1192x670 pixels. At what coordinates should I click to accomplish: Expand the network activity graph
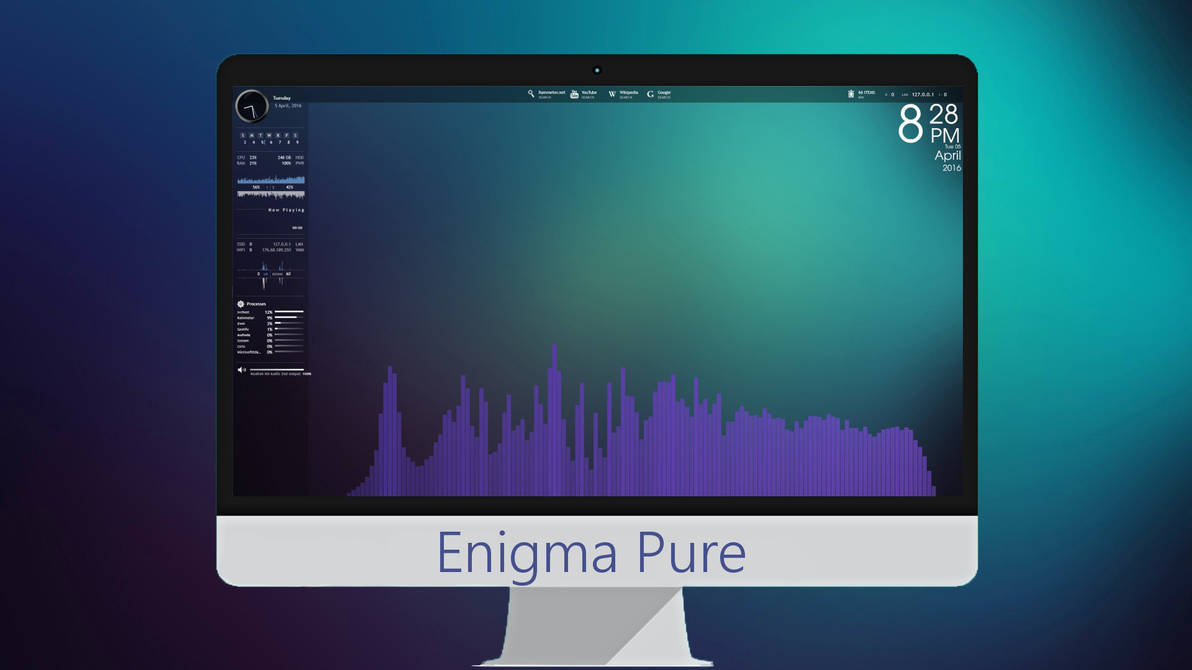coord(270,186)
